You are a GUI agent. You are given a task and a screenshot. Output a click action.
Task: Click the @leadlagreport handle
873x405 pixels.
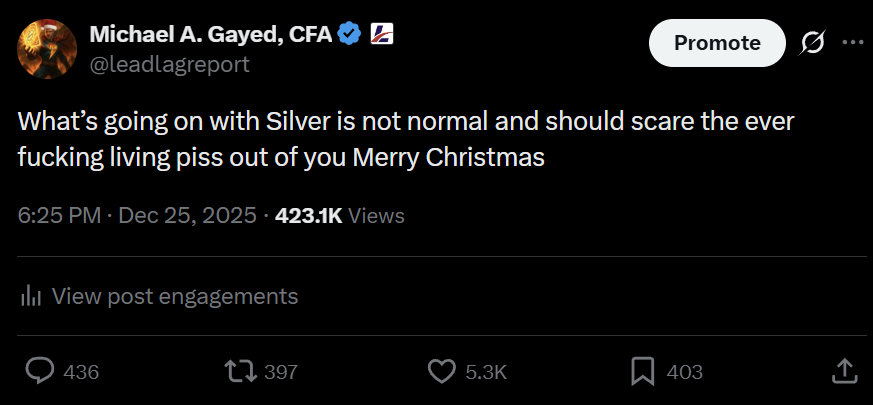[x=170, y=65]
